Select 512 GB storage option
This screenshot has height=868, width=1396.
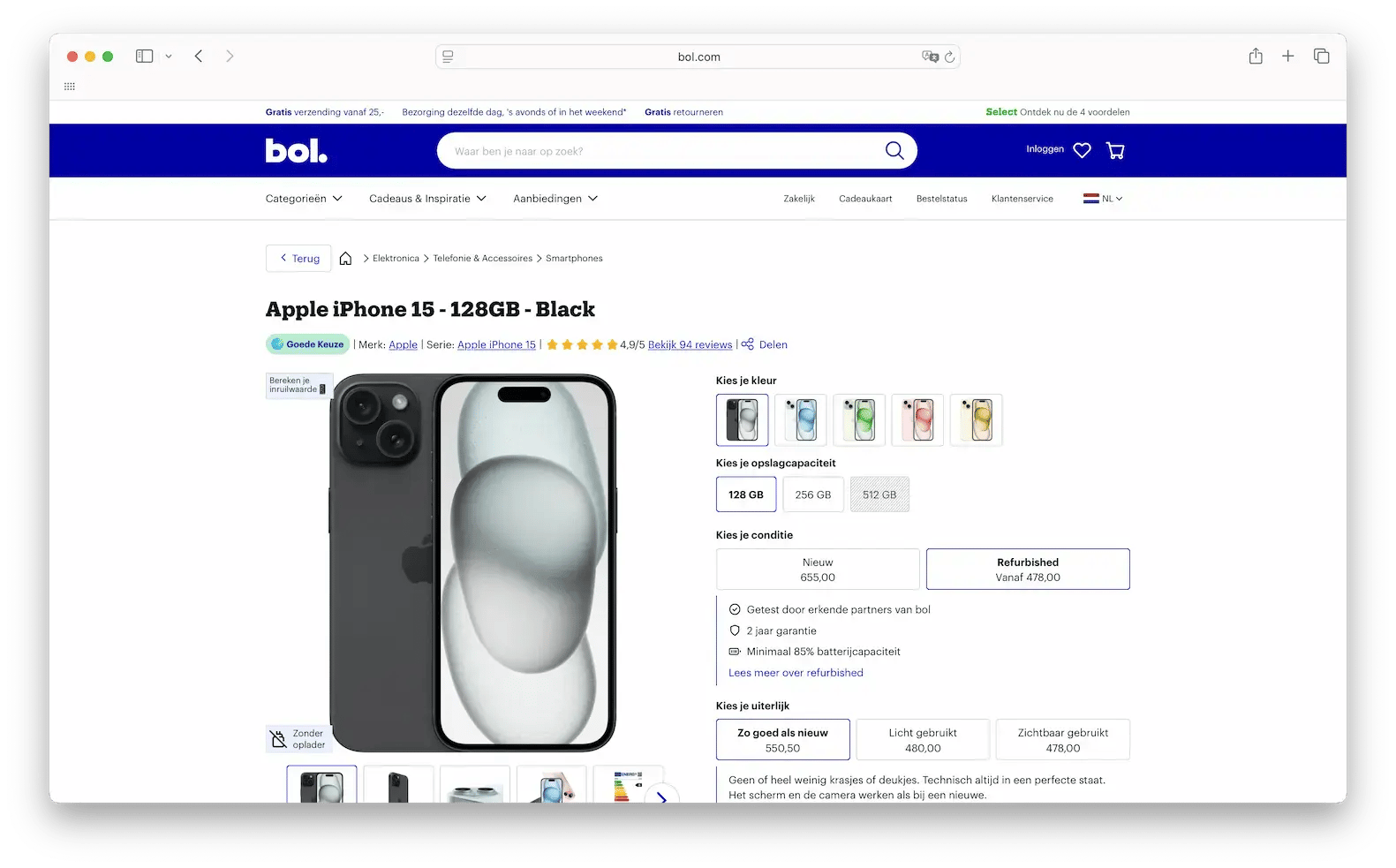pyautogui.click(x=879, y=494)
